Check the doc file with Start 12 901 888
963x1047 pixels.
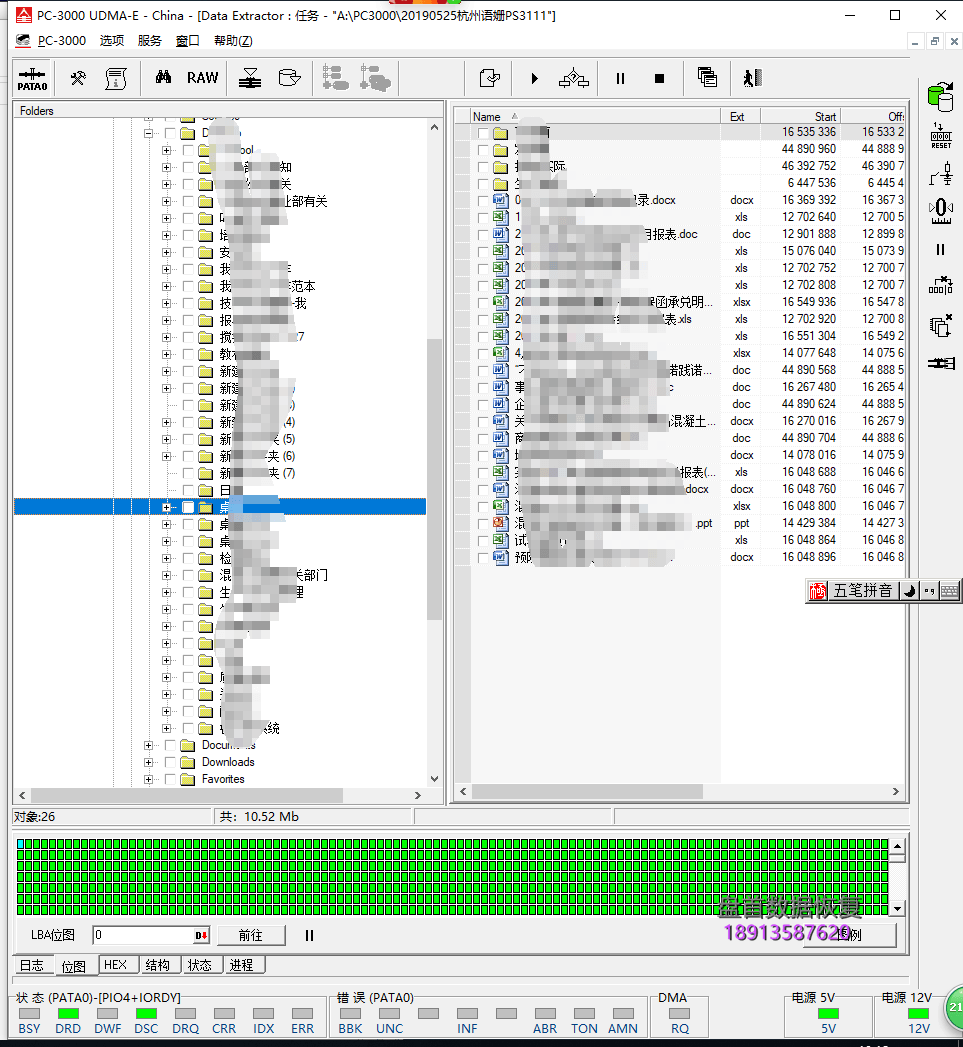pos(483,234)
